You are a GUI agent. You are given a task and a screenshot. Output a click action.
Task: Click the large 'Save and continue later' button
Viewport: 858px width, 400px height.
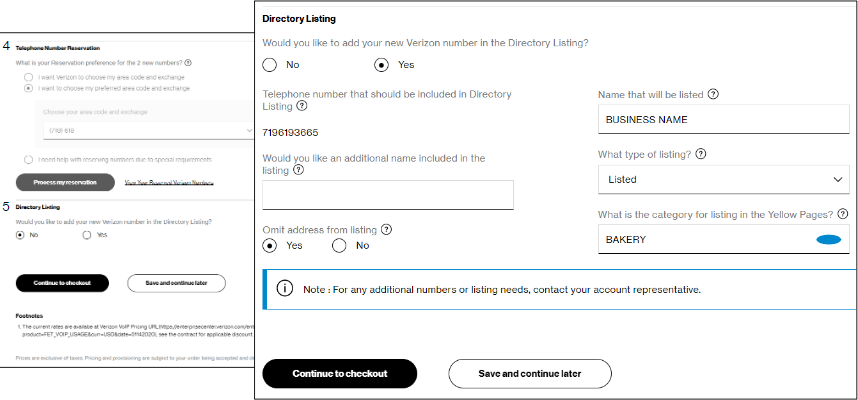click(x=529, y=373)
